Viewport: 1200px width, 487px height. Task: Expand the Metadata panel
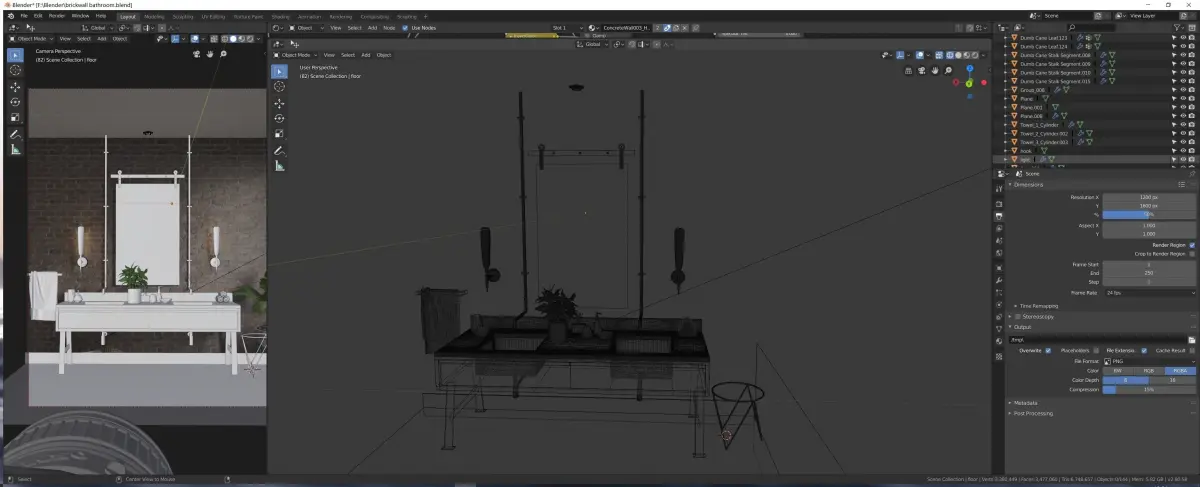tap(1024, 403)
